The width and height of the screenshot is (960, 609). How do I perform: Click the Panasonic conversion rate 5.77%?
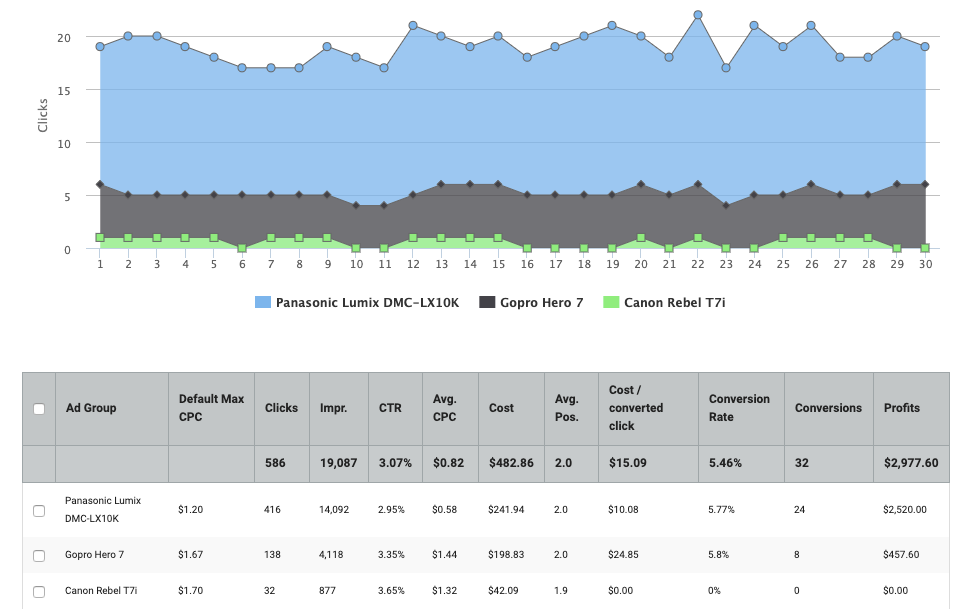tap(721, 509)
